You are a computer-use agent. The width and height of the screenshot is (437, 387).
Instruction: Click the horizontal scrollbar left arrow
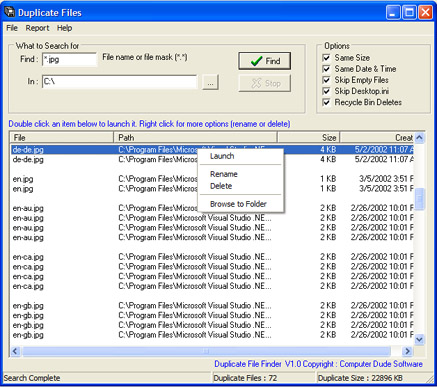[15, 351]
